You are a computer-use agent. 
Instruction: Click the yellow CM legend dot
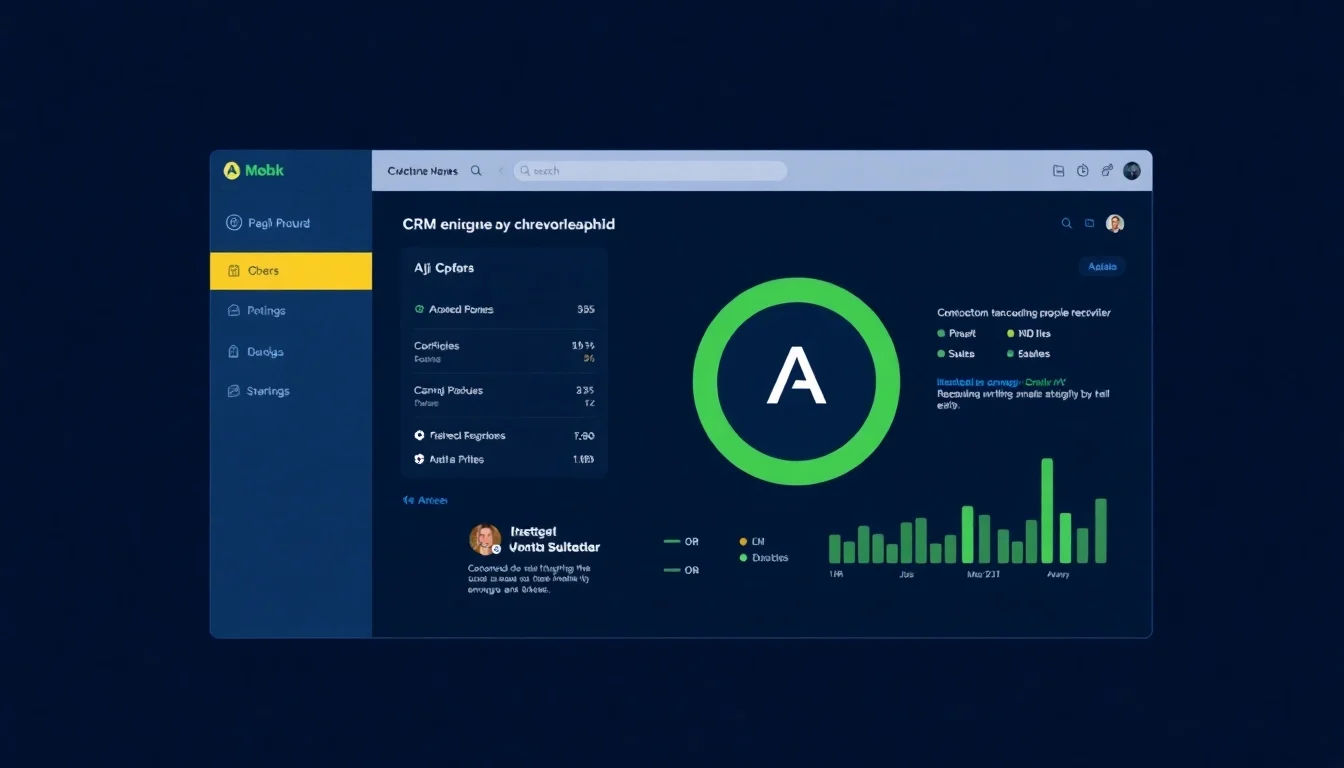pos(743,542)
